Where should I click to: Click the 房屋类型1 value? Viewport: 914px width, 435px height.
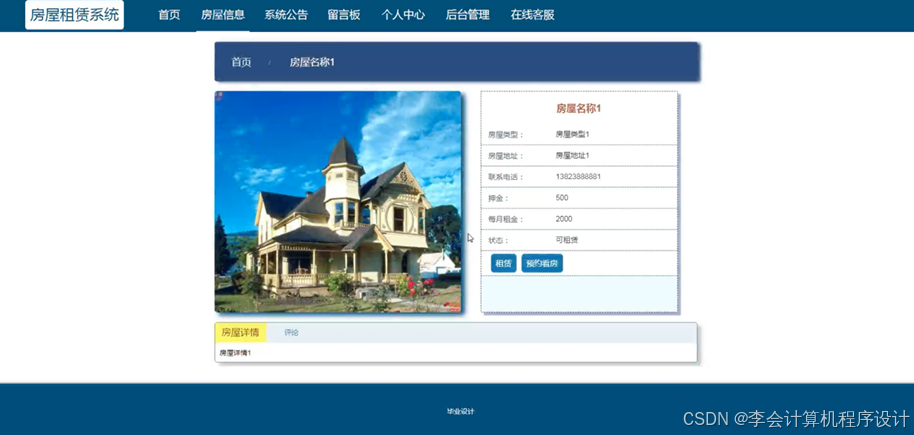click(x=572, y=134)
